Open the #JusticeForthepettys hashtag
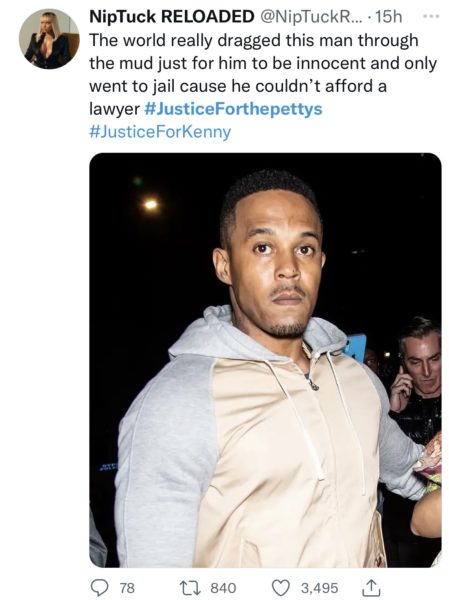 [233, 109]
